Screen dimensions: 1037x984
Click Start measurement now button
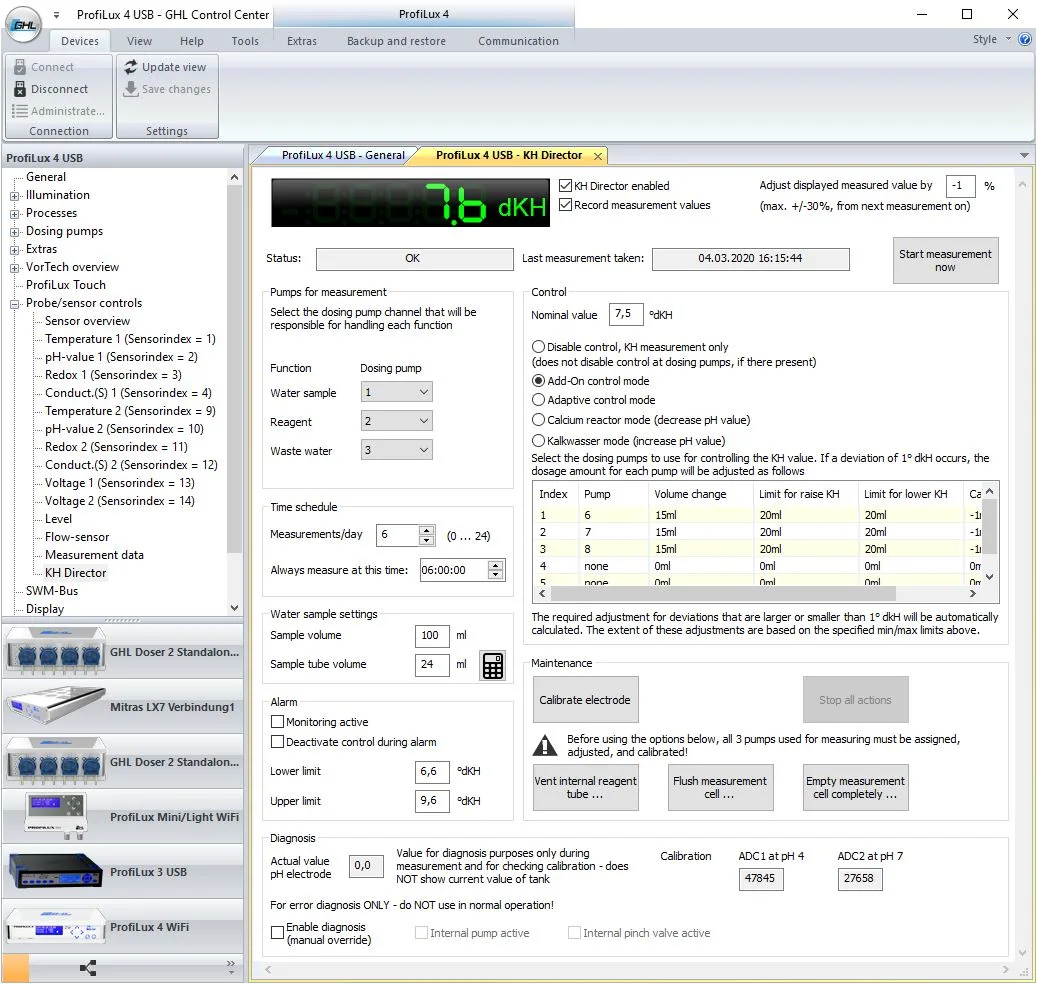pos(945,261)
